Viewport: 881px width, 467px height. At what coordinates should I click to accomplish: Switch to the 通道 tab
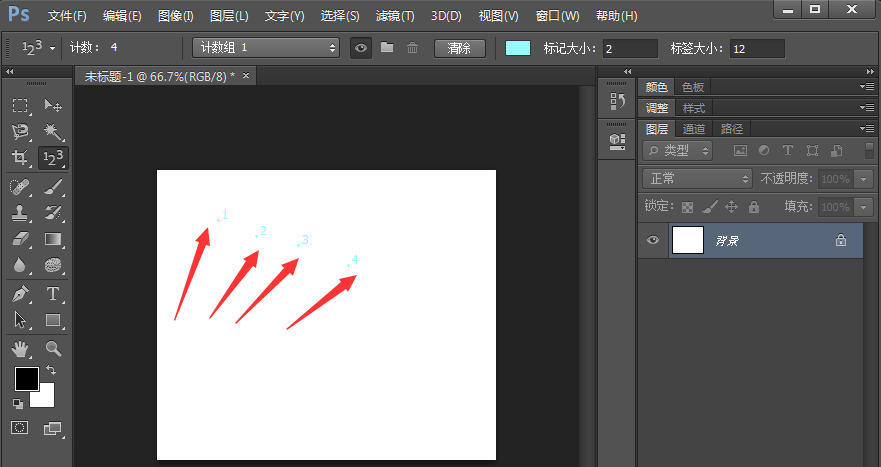[x=694, y=129]
